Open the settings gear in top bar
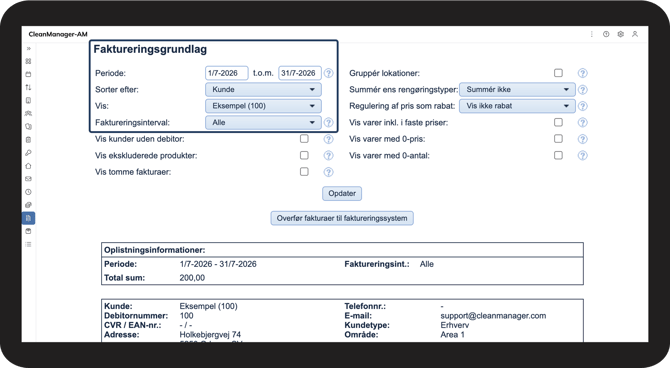Screen dimensions: 670x368 [620, 34]
